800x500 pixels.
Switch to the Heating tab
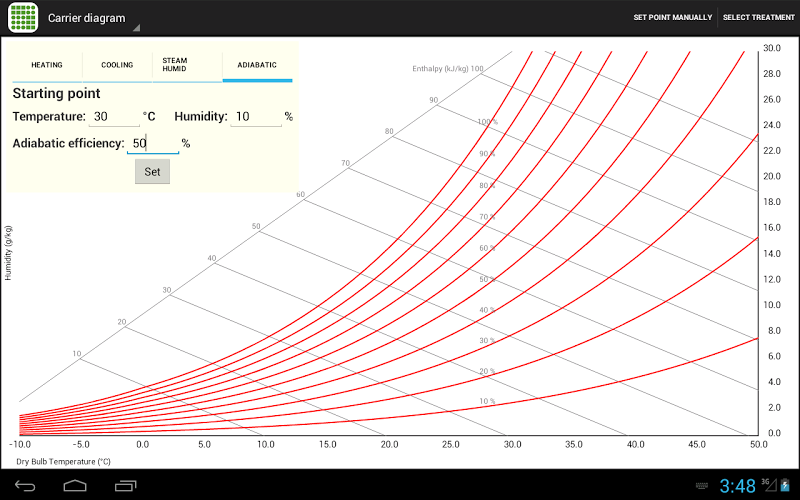[47, 65]
